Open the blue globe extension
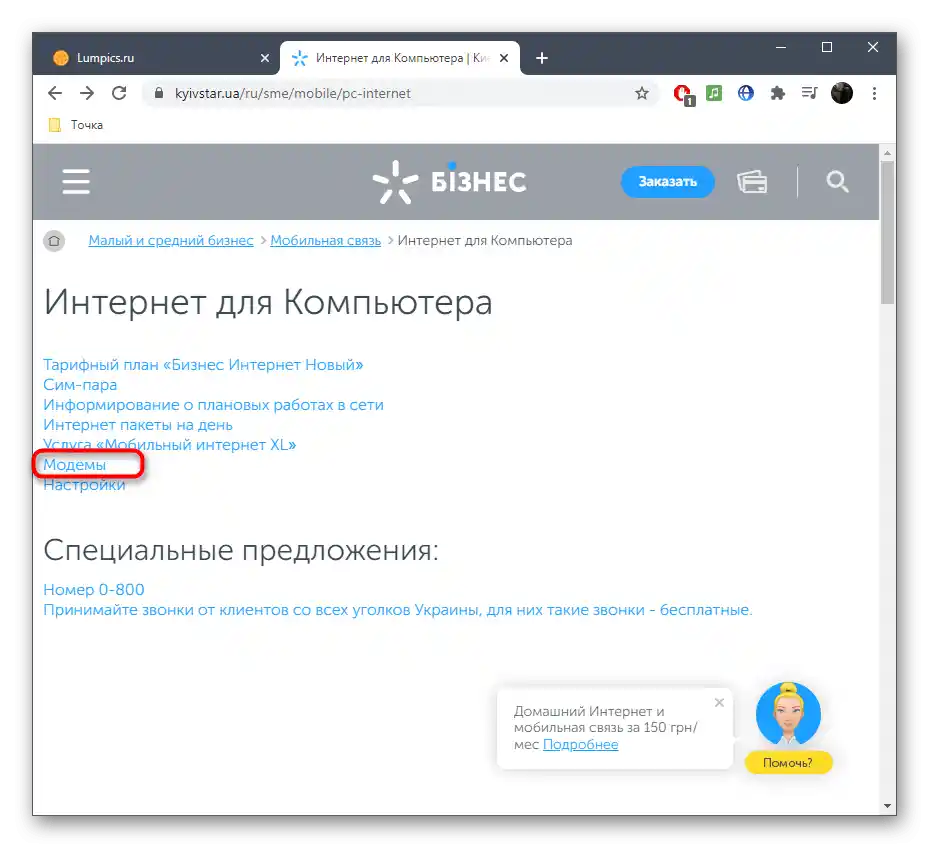This screenshot has width=929, height=848. click(x=745, y=93)
